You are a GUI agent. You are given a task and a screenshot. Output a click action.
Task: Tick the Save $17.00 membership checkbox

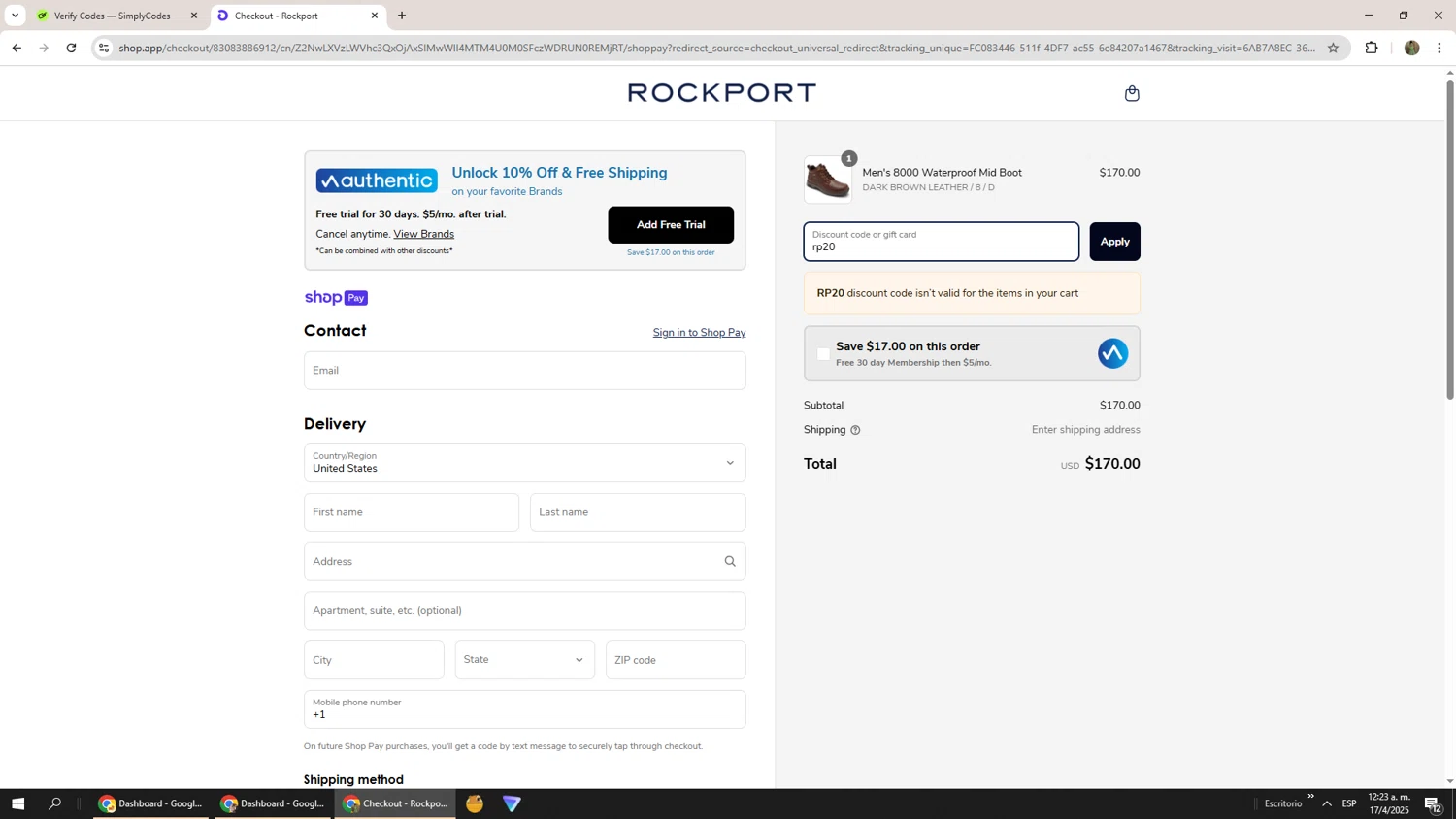[x=823, y=354]
